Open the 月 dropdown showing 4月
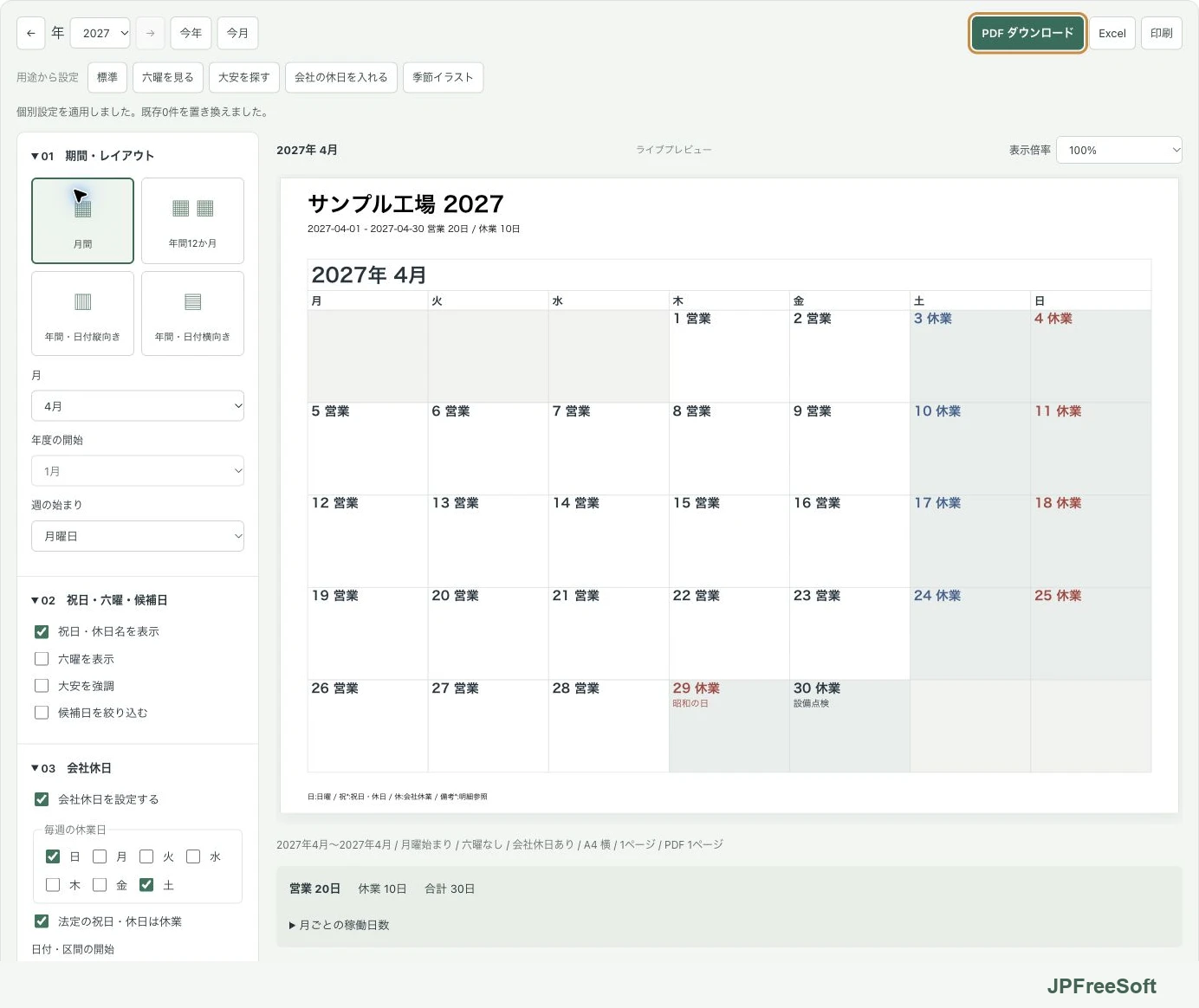The image size is (1199, 1008). [138, 406]
